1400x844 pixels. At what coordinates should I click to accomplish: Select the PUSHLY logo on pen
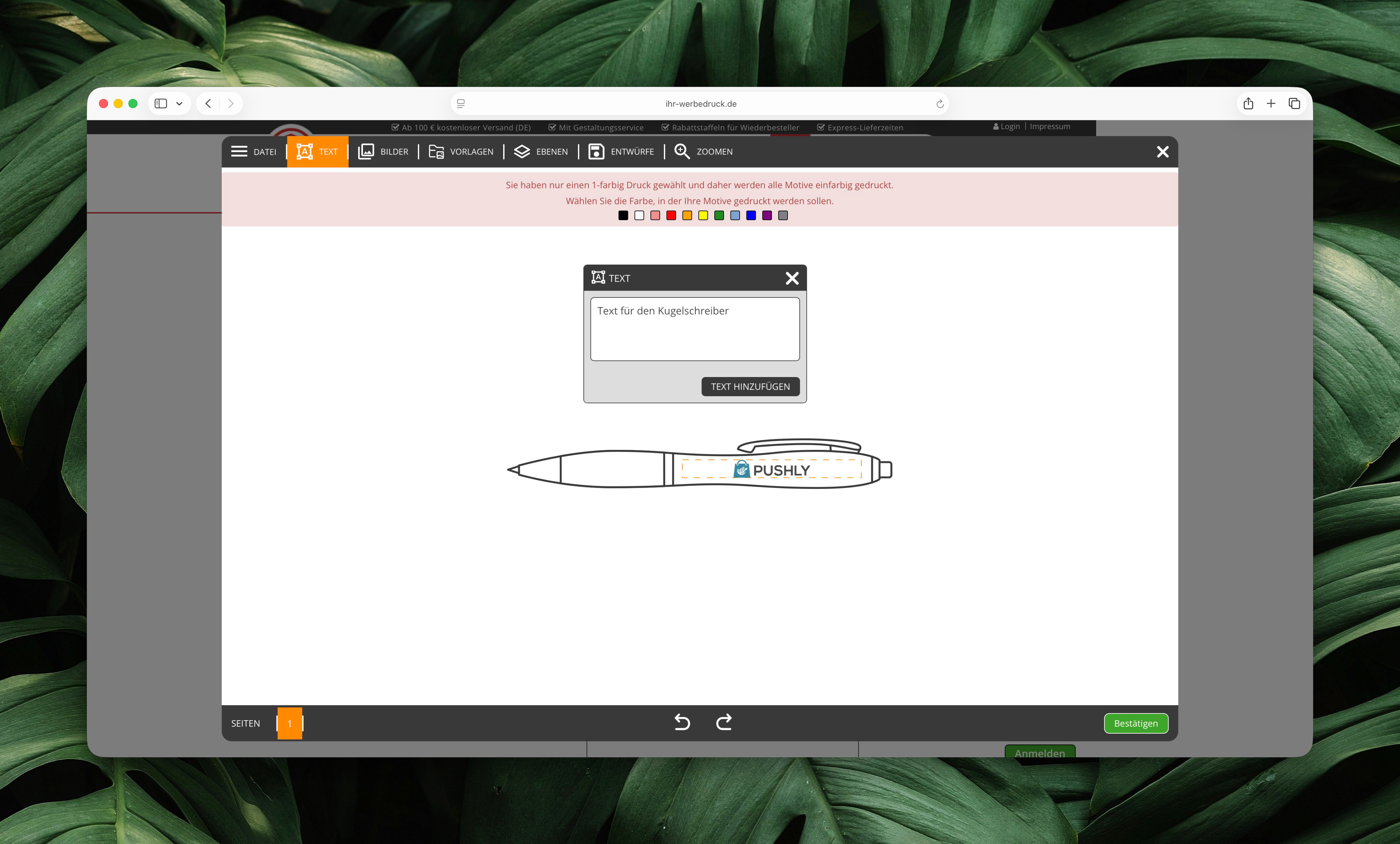click(771, 470)
